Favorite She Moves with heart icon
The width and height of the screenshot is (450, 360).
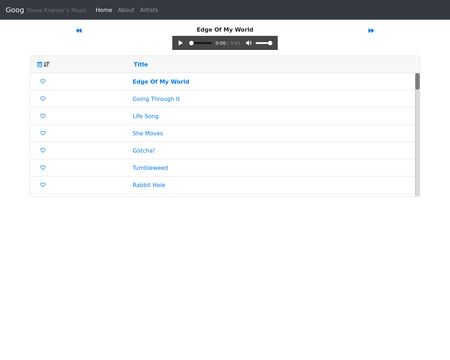tap(43, 133)
